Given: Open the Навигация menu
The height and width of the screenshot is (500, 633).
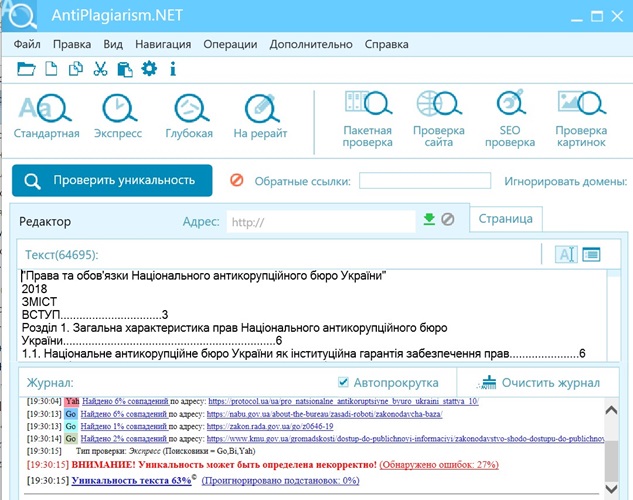Looking at the screenshot, I should pyautogui.click(x=163, y=44).
